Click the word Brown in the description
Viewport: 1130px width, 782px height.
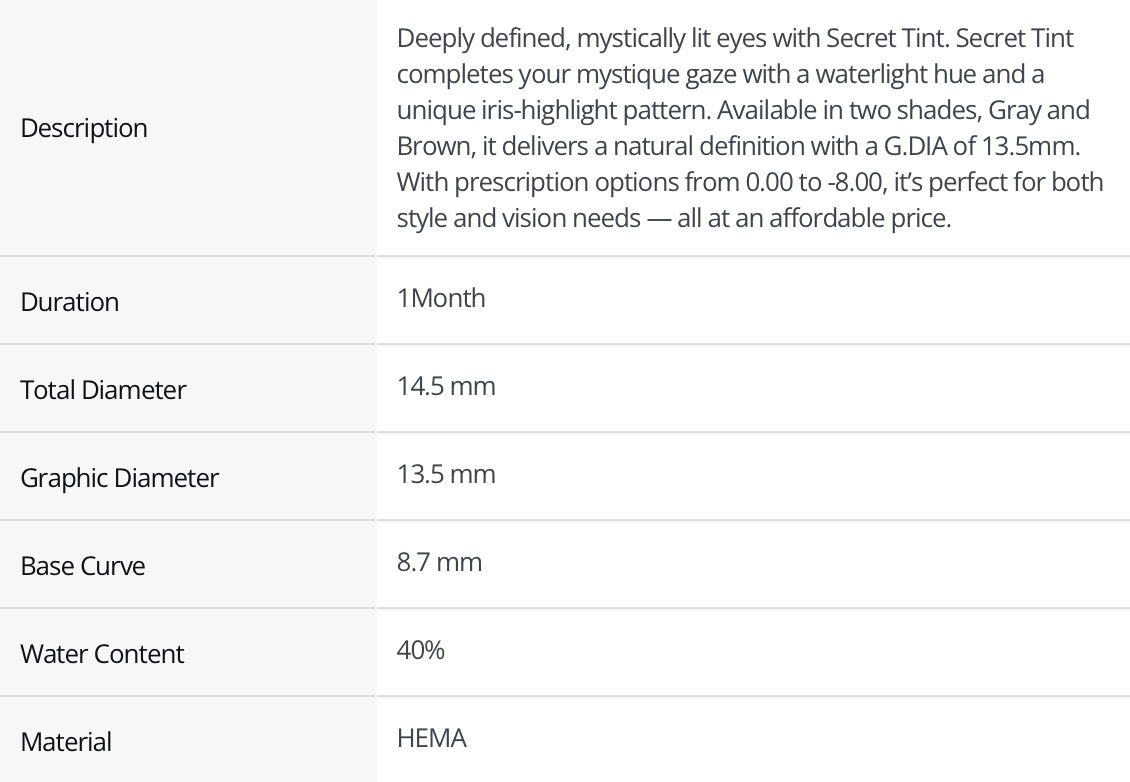[x=433, y=146]
